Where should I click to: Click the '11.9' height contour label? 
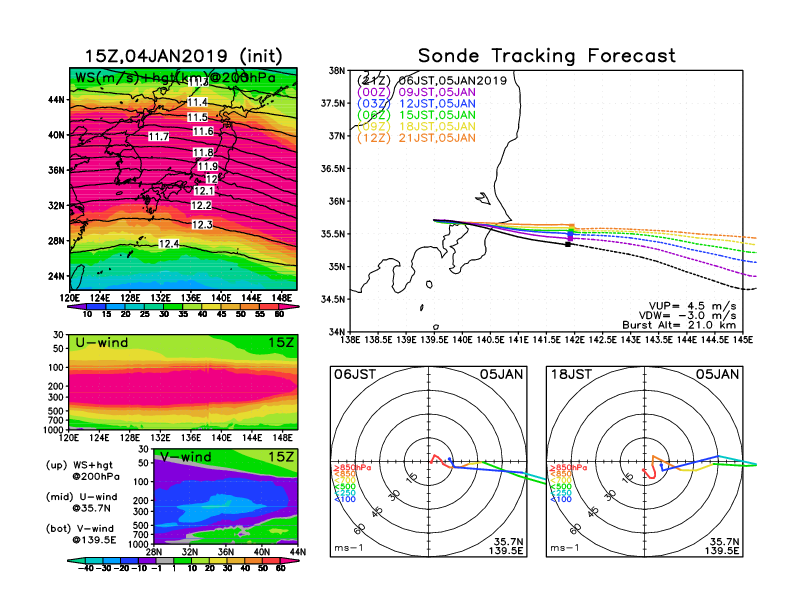coord(208,166)
